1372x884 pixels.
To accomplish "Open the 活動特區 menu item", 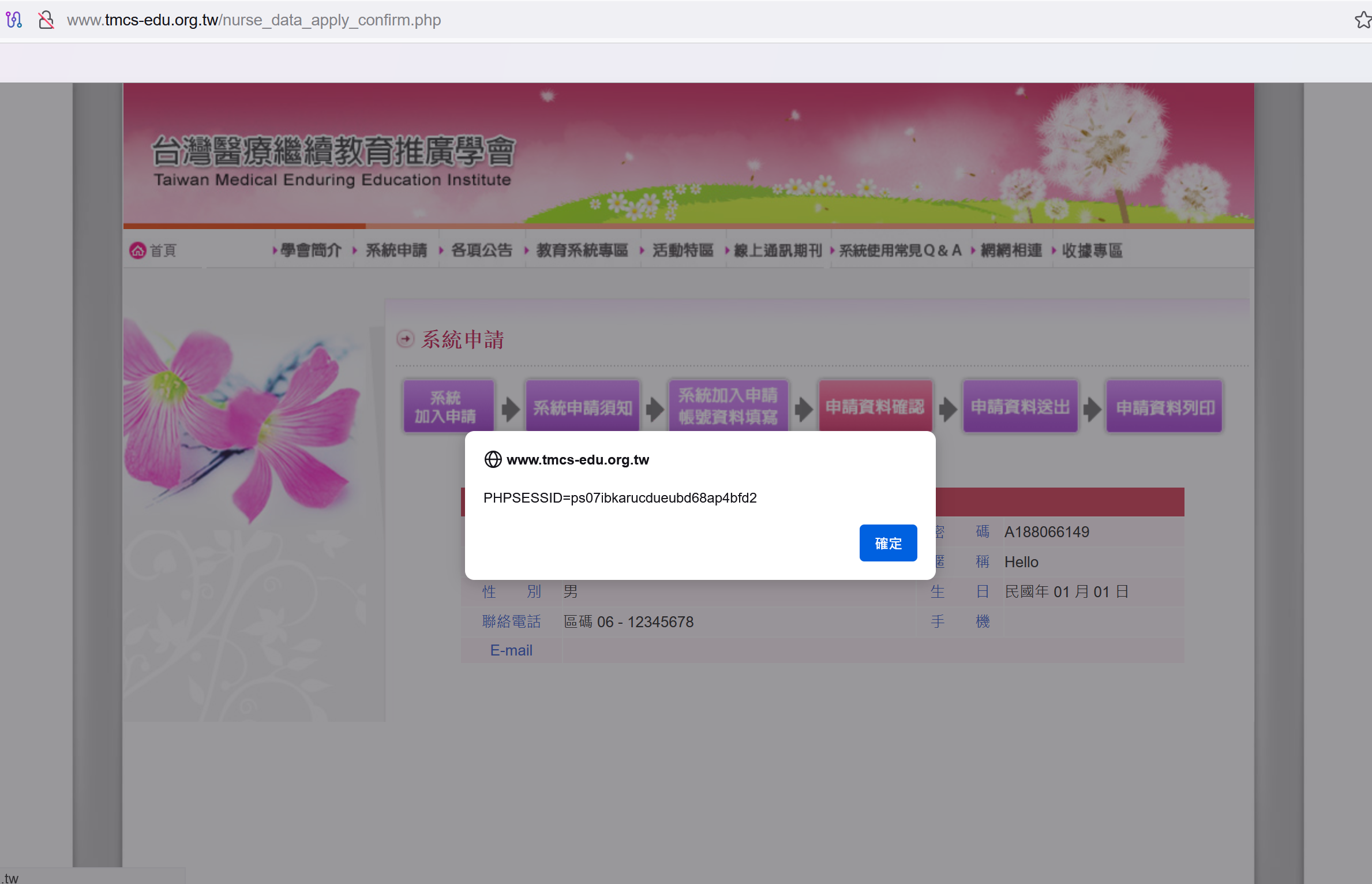I will 683,250.
